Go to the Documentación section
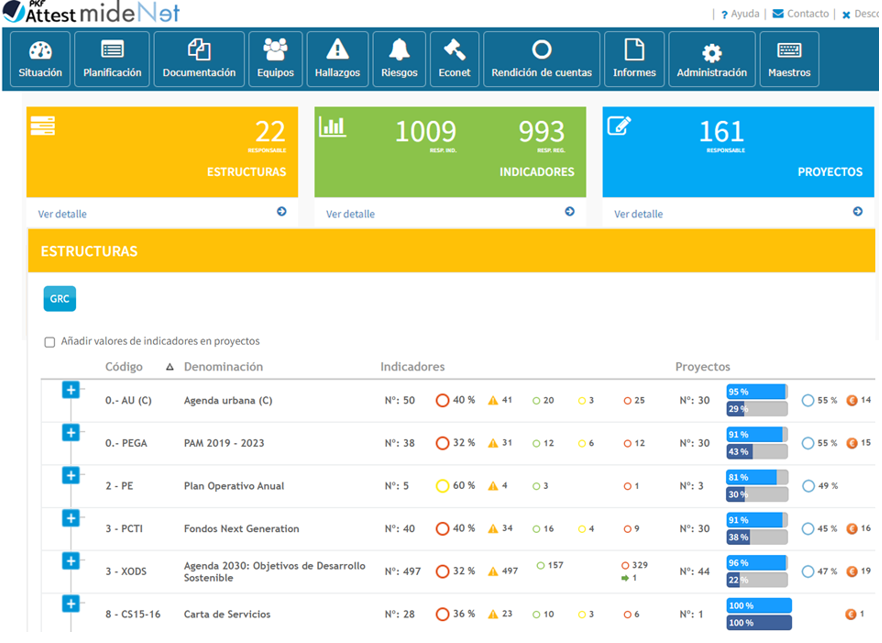882x643 pixels. click(x=199, y=59)
